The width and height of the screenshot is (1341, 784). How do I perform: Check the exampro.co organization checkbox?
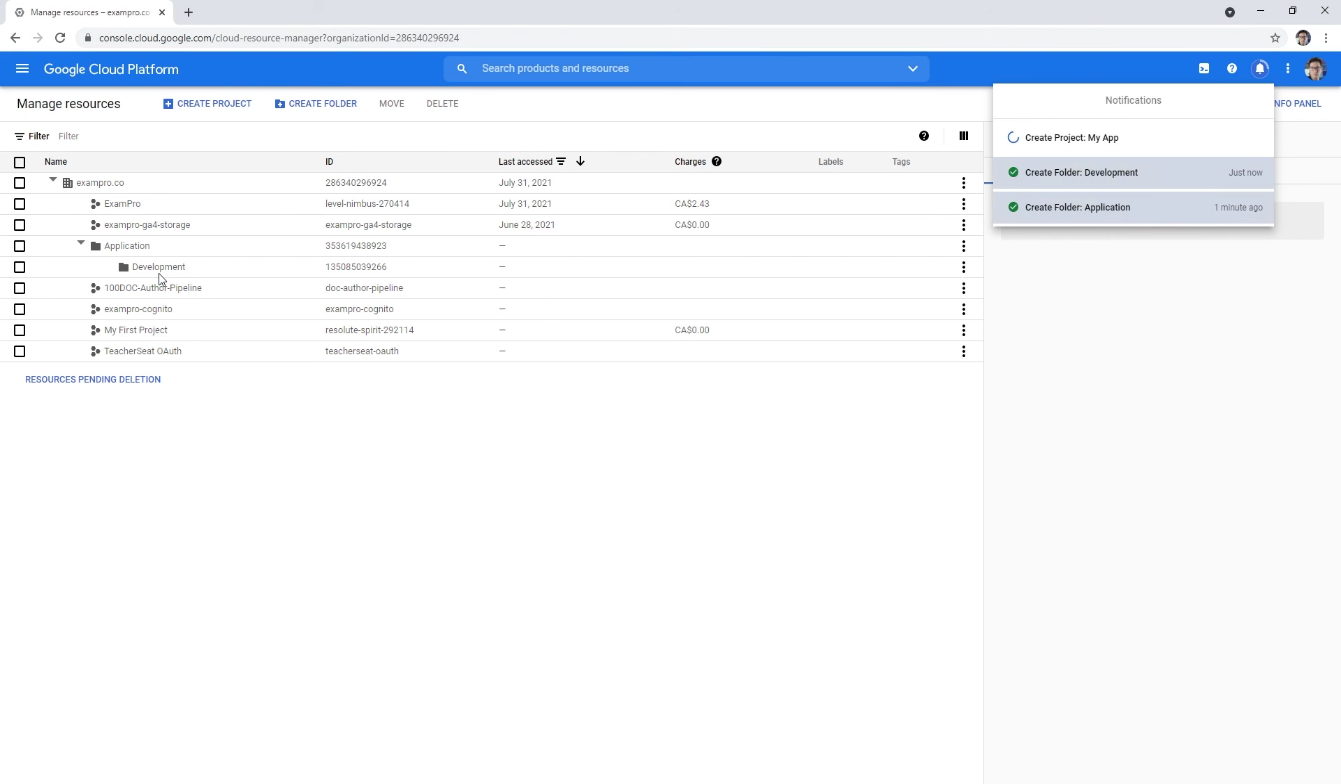19,183
